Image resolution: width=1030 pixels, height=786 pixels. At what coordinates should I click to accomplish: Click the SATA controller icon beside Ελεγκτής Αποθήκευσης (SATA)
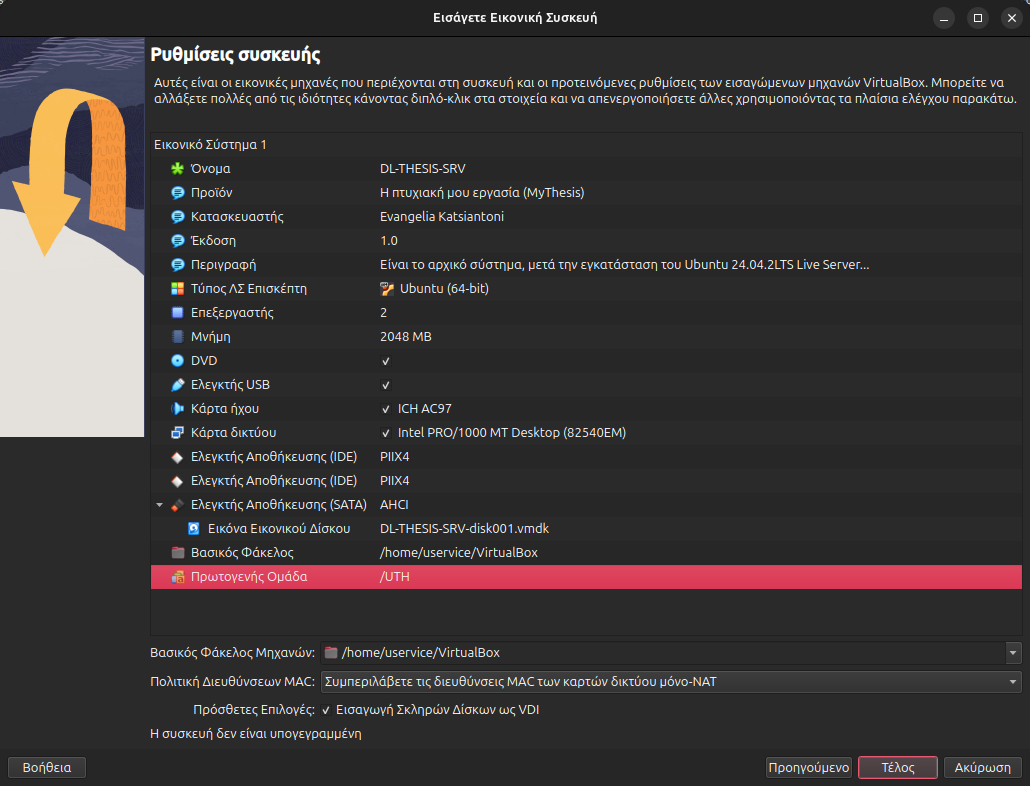click(177, 505)
